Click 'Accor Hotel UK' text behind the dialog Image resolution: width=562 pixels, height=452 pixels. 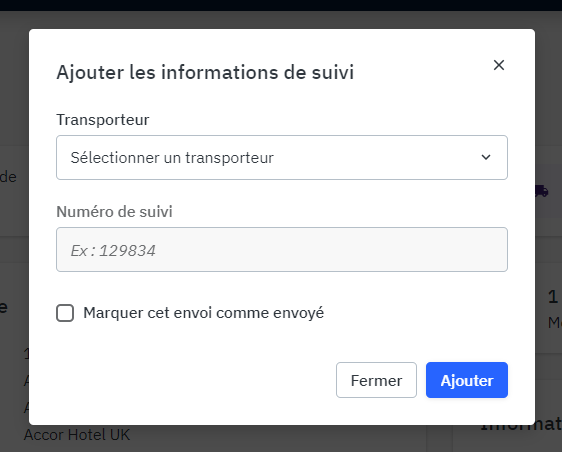(77, 435)
